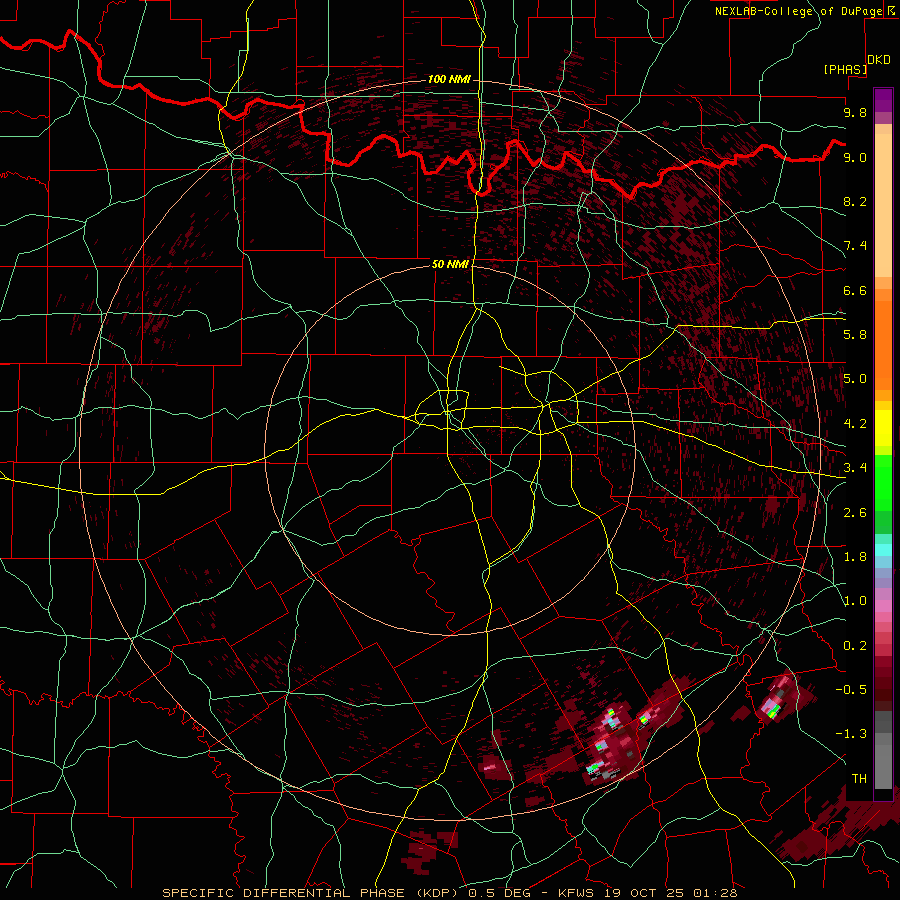
Task: Click the 19 OCT 25 01:28 timestamp
Action: tap(670, 893)
